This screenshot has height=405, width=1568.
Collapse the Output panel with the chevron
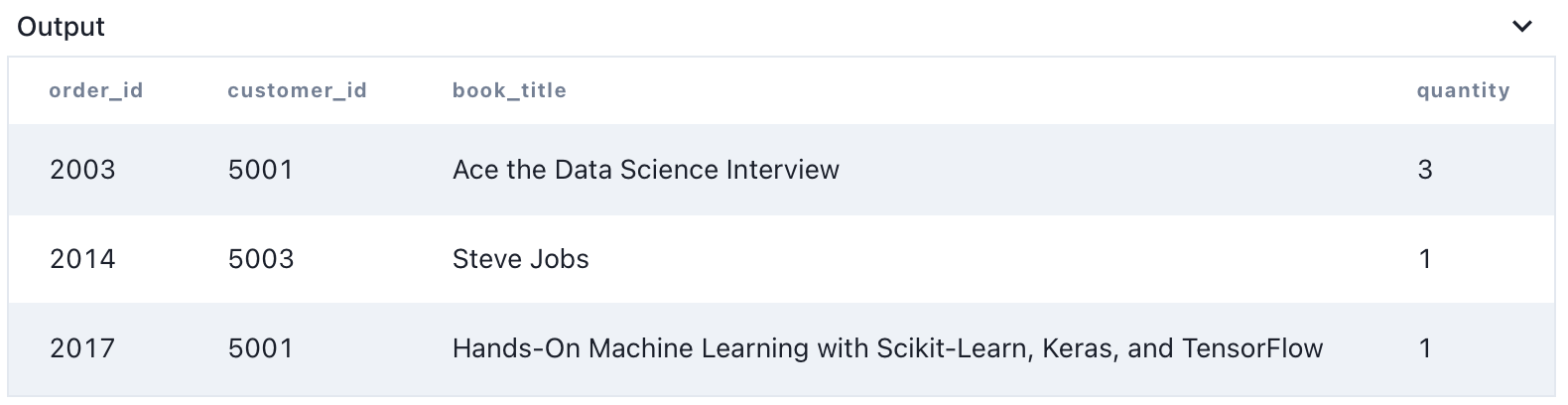(x=1521, y=27)
